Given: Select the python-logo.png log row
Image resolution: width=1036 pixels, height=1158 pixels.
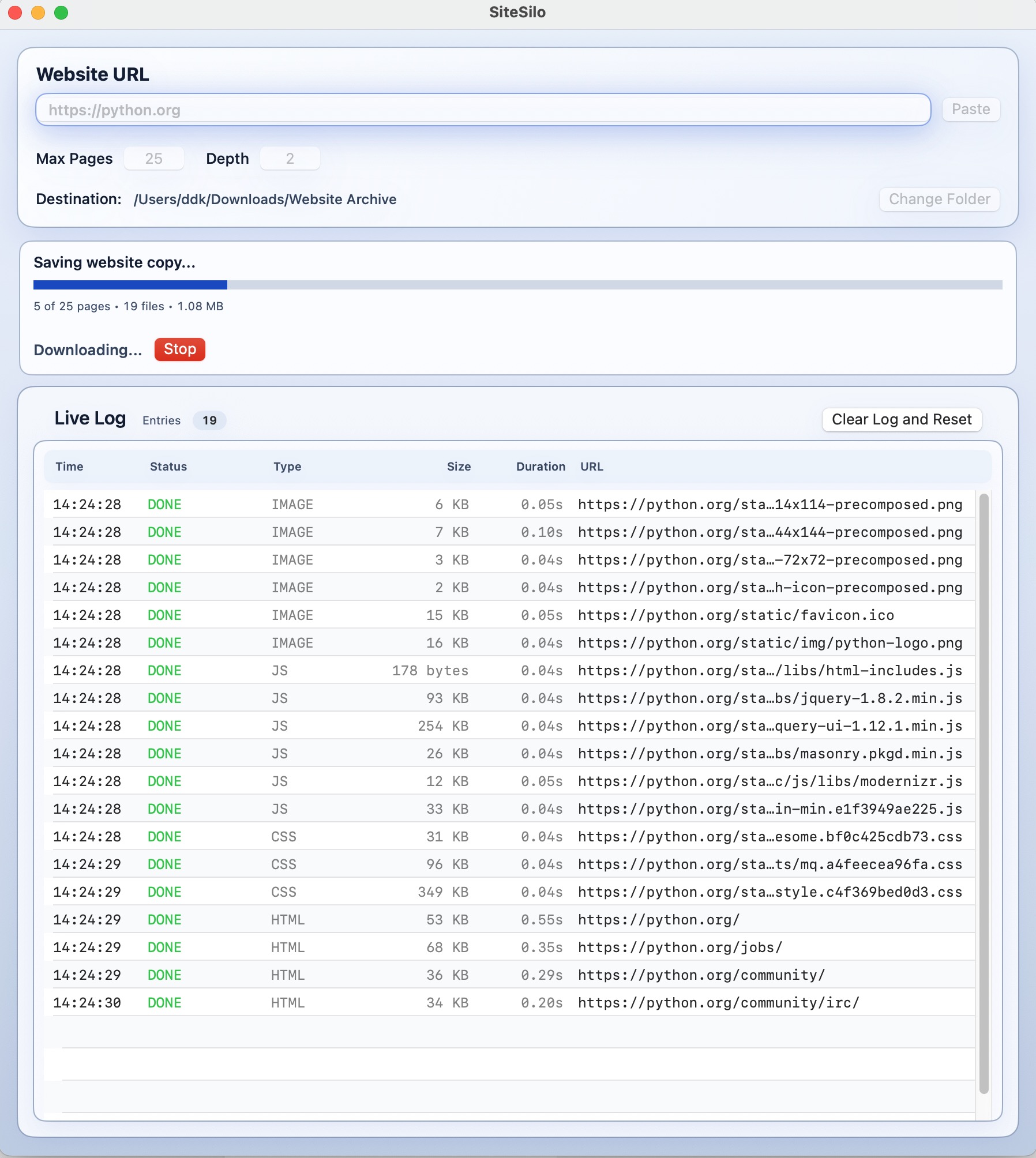Looking at the screenshot, I should (509, 643).
